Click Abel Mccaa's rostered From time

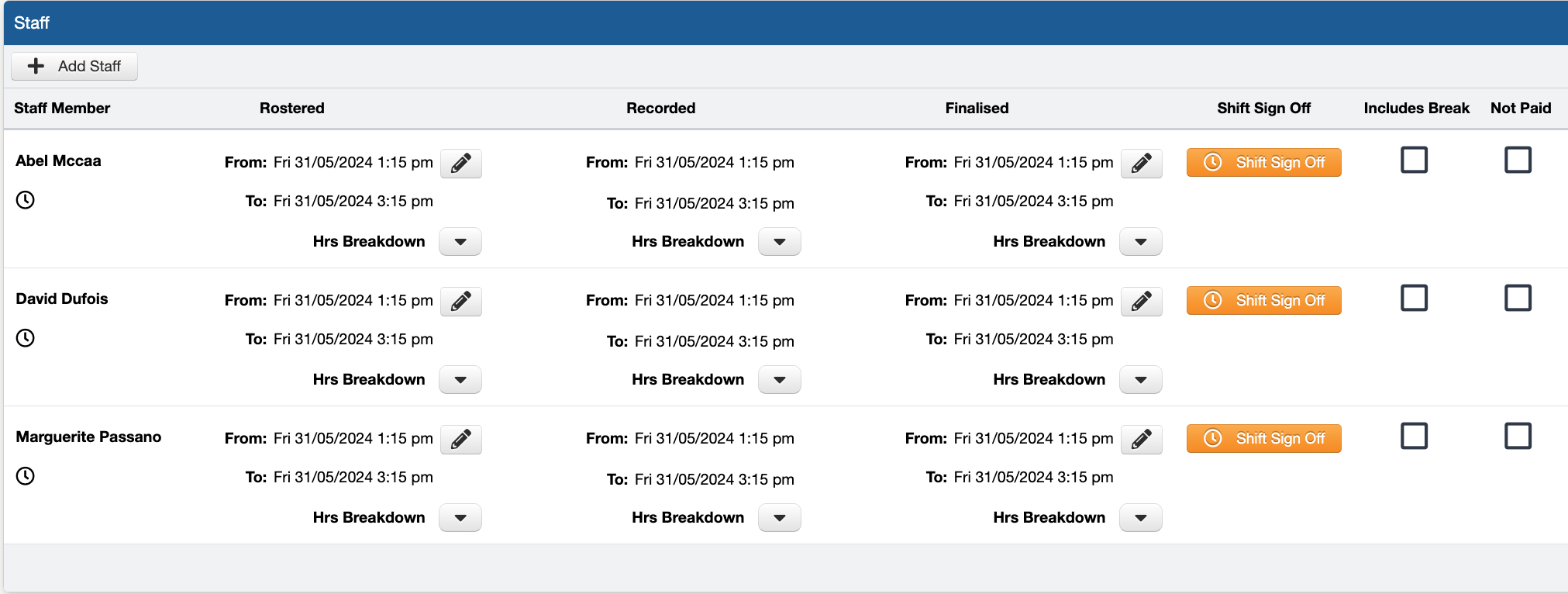point(353,162)
